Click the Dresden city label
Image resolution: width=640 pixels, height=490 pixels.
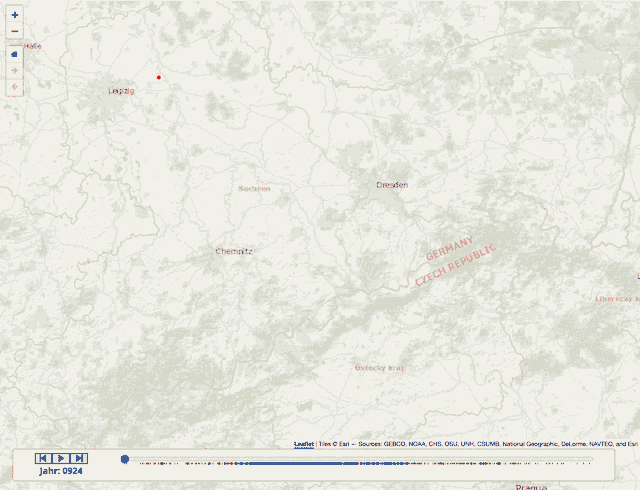(x=392, y=185)
